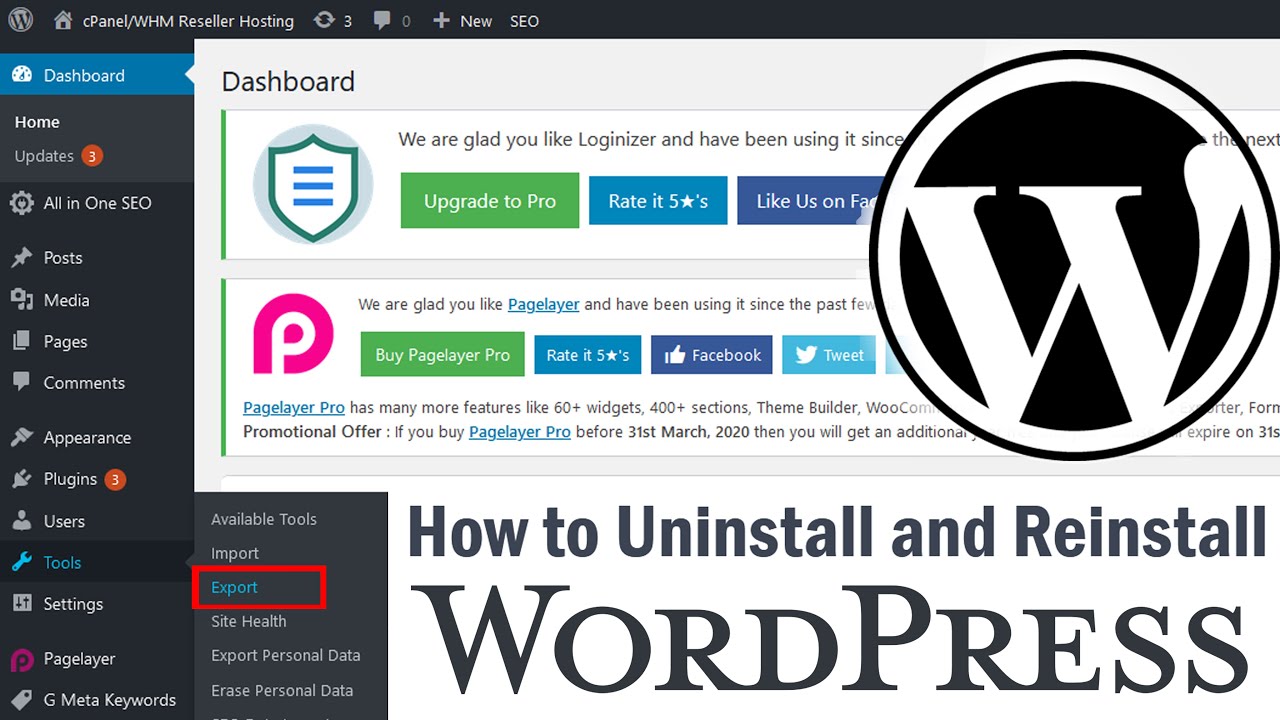Viewport: 1280px width, 720px height.
Task: Choose Site Health from Tools submenu
Action: click(249, 621)
